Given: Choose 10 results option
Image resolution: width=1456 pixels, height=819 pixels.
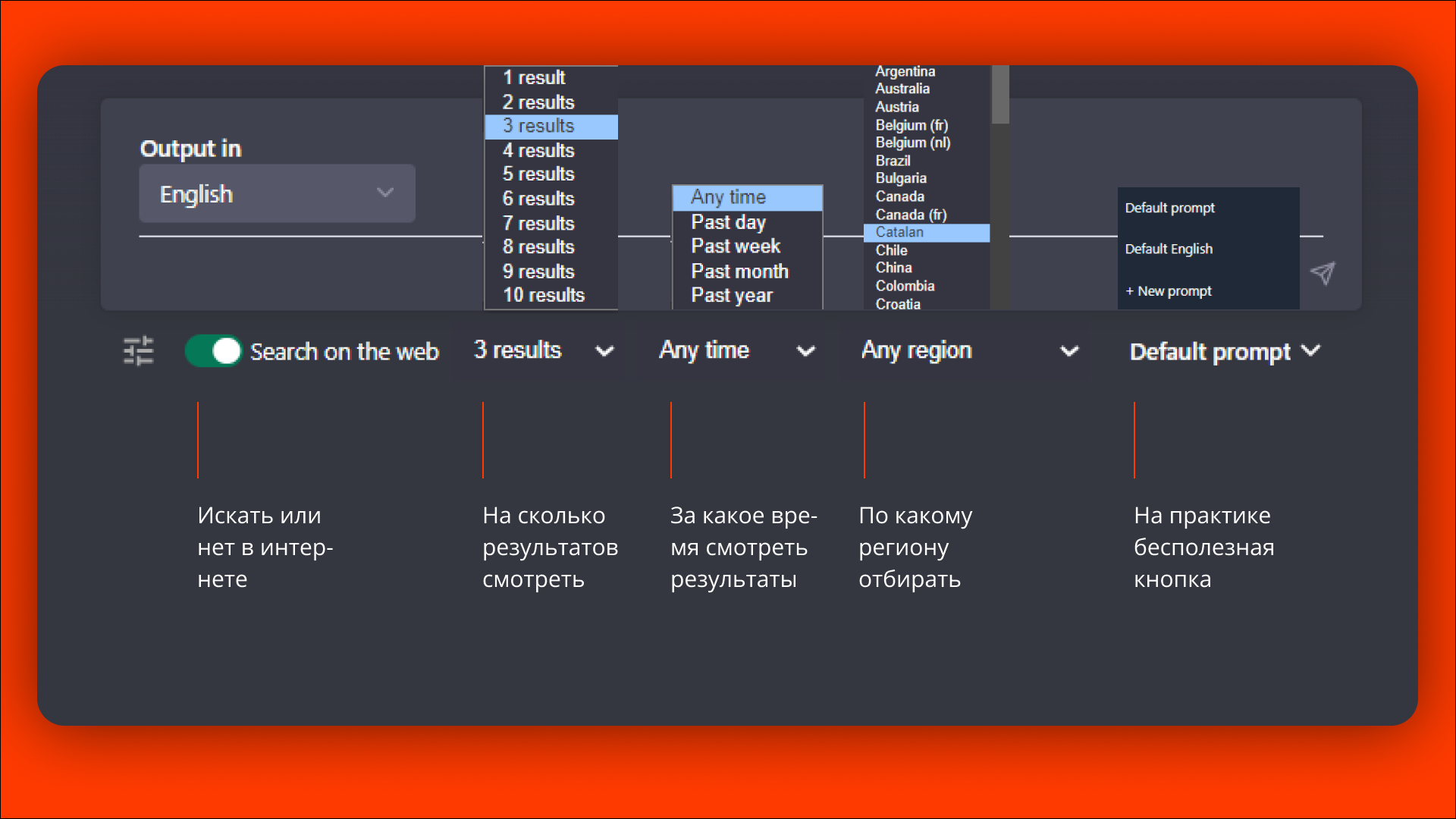Looking at the screenshot, I should (x=544, y=295).
